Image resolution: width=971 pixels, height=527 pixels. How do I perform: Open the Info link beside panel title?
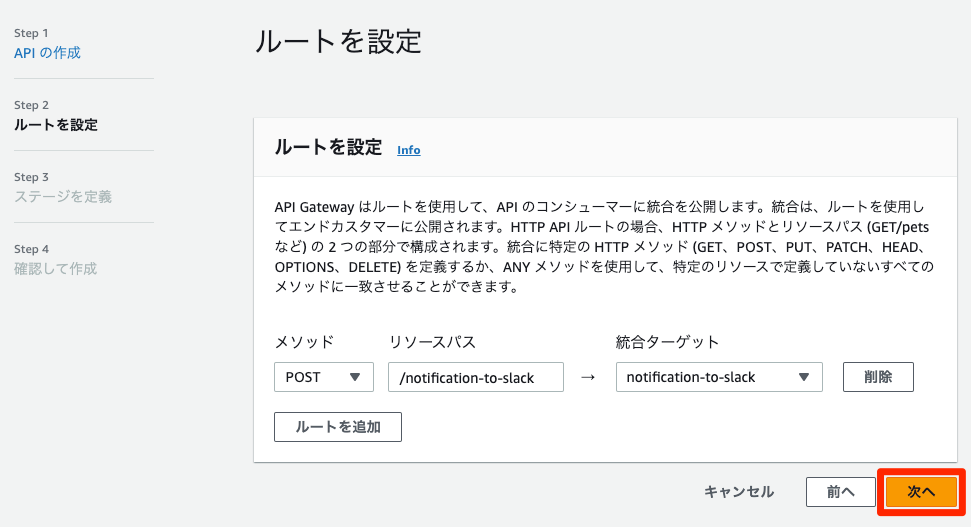tap(408, 150)
